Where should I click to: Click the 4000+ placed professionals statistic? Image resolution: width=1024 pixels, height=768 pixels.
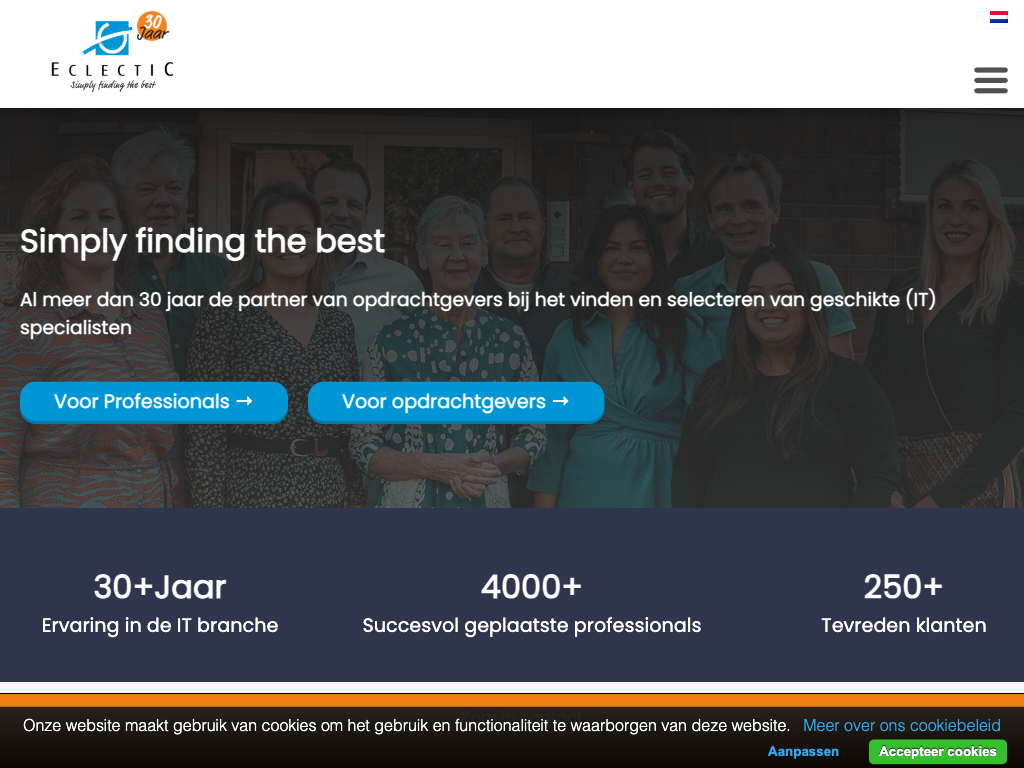[x=532, y=586]
